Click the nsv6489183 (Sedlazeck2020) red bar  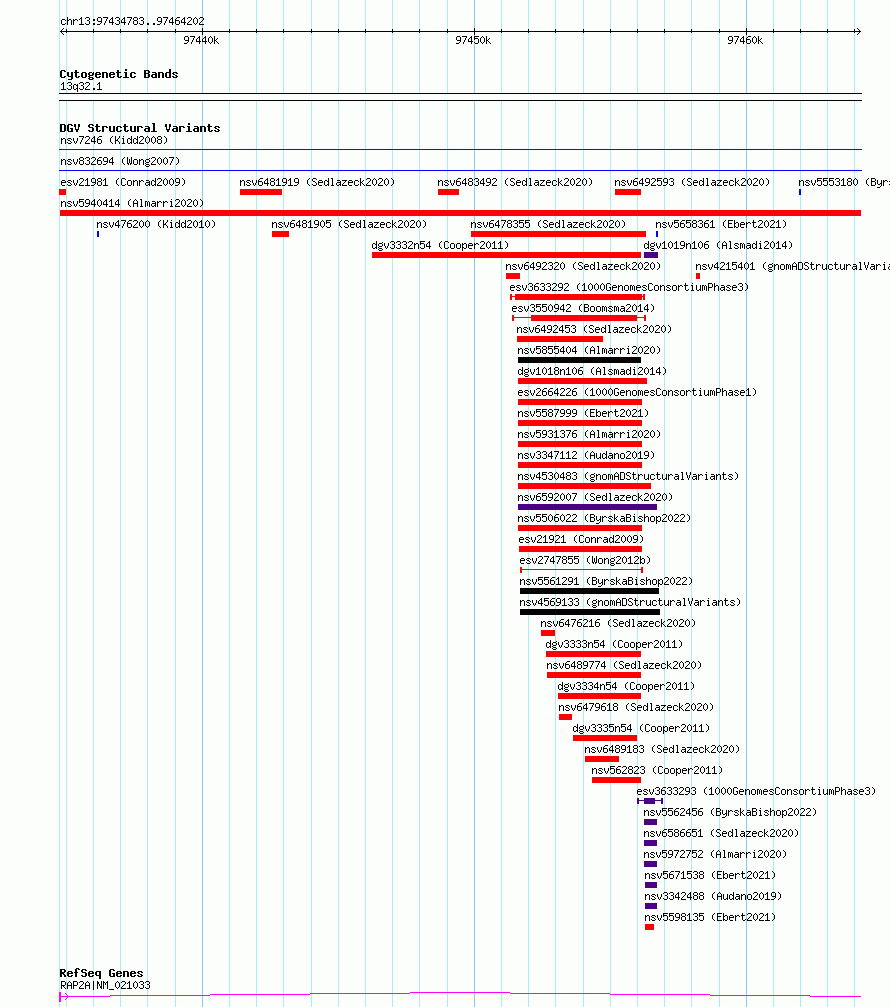coord(602,759)
